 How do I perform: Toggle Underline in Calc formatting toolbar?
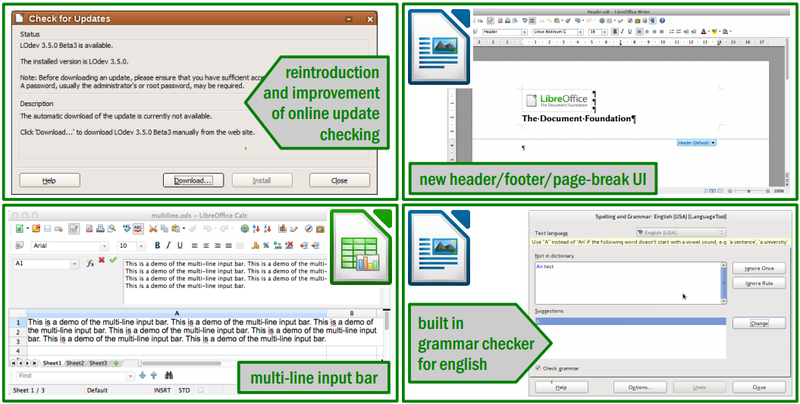click(180, 245)
